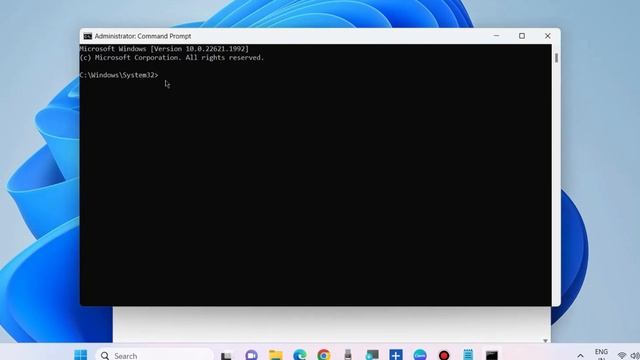Launch Canva from the taskbar
Viewport: 640px width, 360px height.
[420, 355]
